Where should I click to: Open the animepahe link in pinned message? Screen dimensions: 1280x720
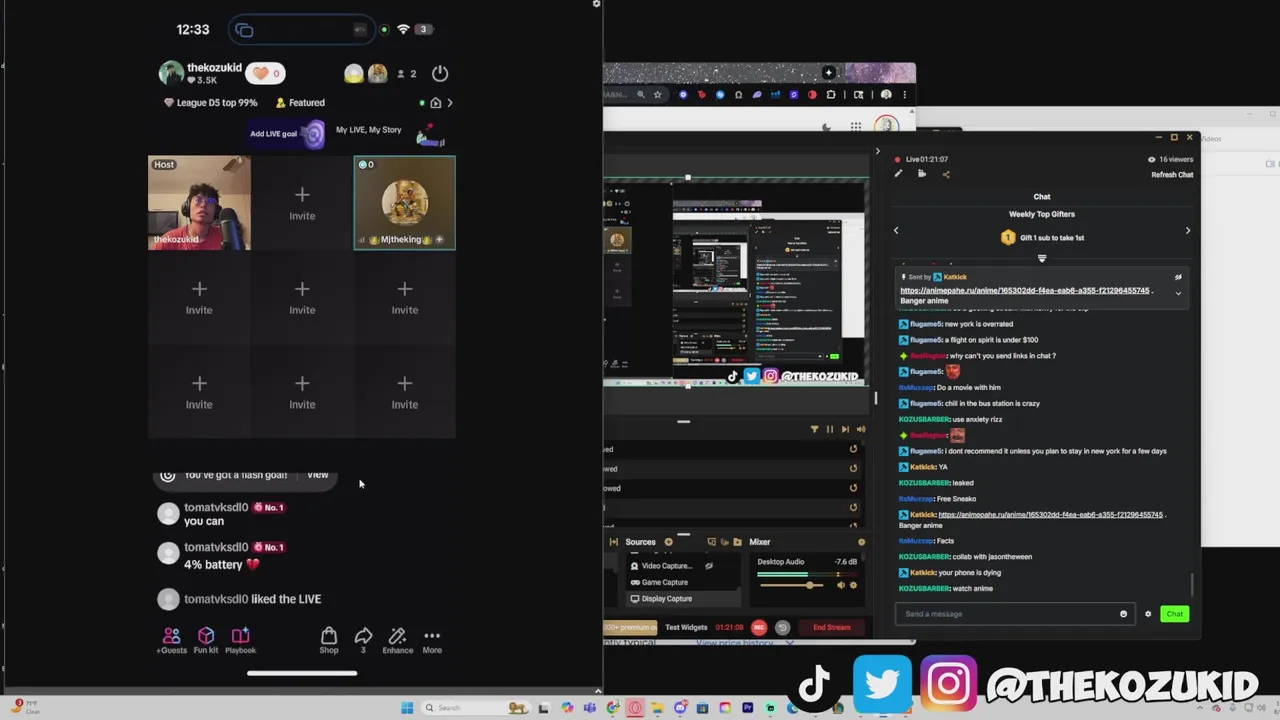(x=1024, y=291)
